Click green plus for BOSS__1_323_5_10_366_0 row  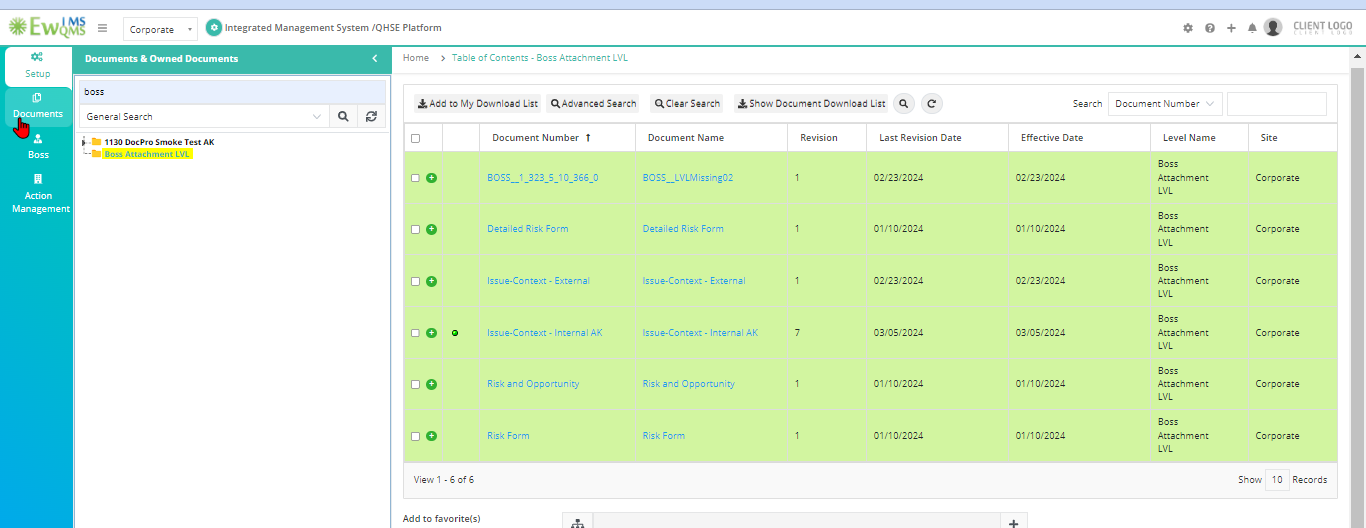point(431,178)
